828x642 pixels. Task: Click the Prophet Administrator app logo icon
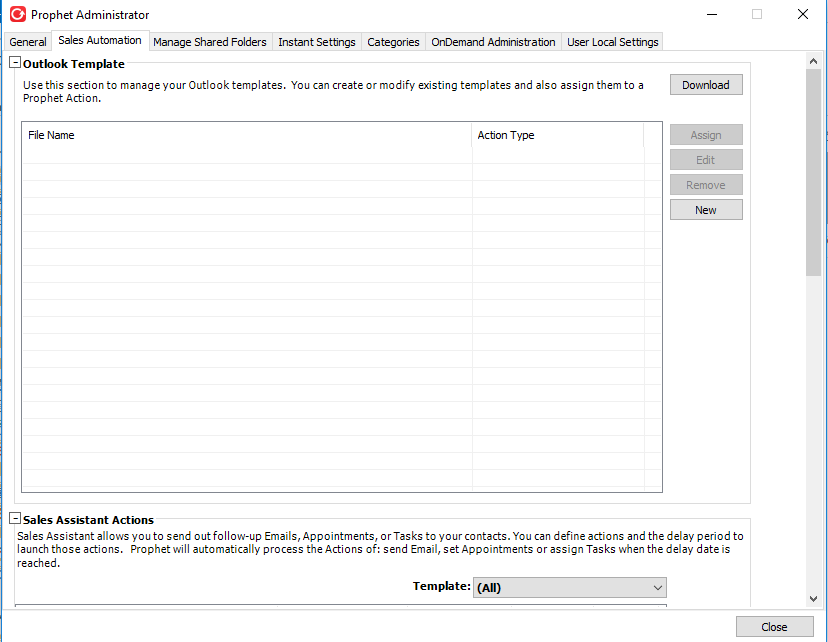[18, 14]
